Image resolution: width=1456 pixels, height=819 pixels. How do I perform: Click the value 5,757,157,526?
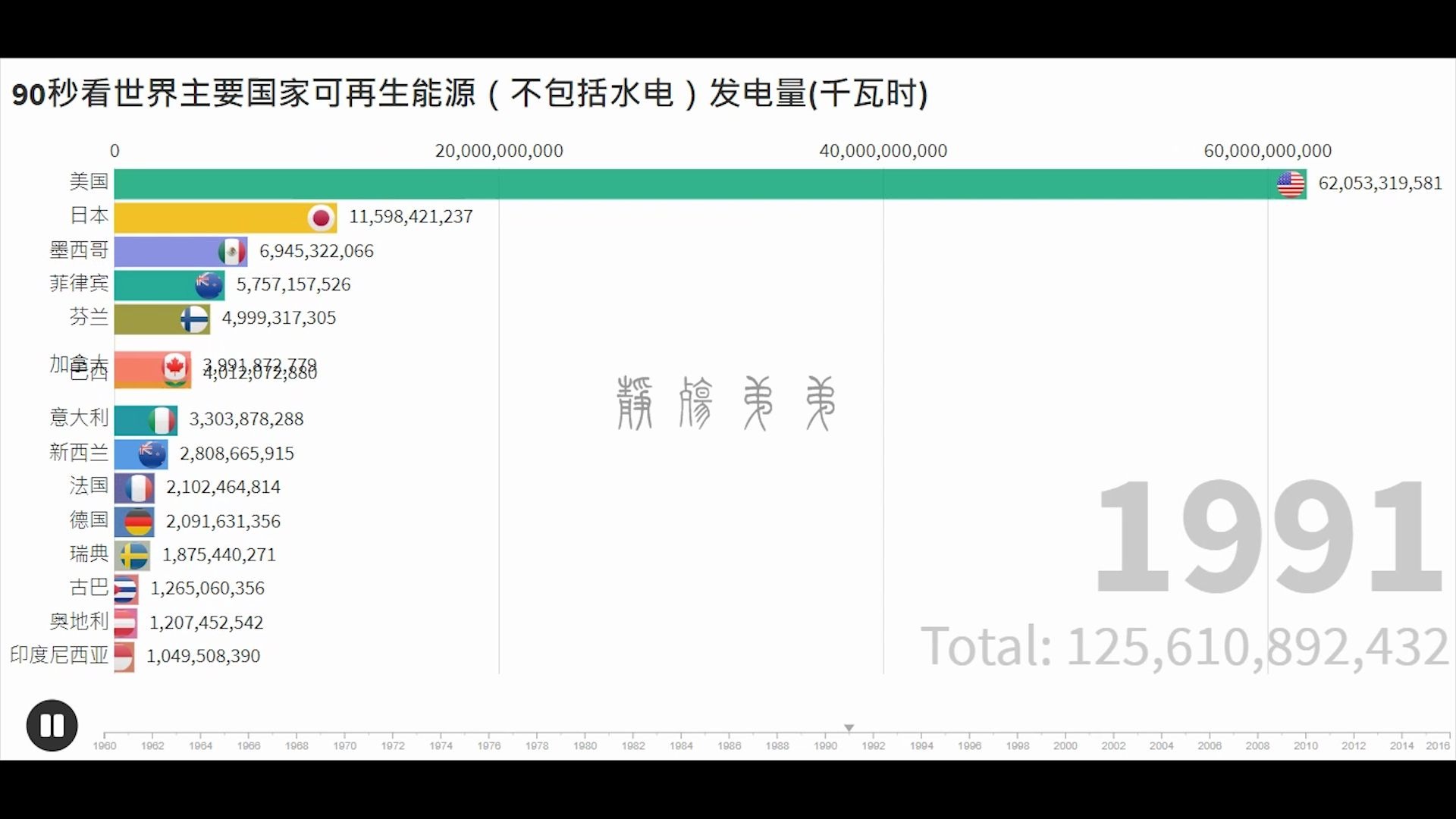[293, 284]
